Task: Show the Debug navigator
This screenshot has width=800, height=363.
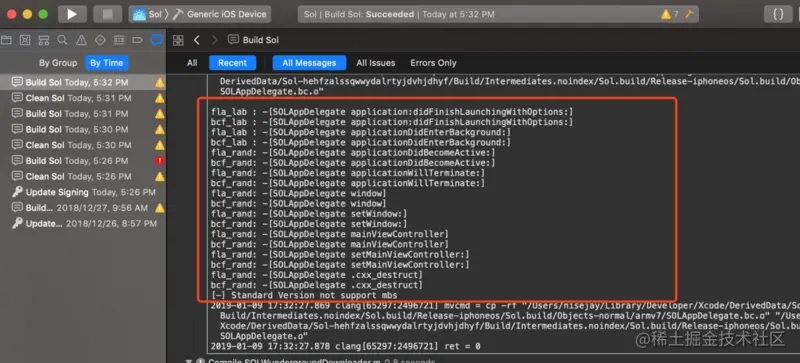Action: coord(119,40)
